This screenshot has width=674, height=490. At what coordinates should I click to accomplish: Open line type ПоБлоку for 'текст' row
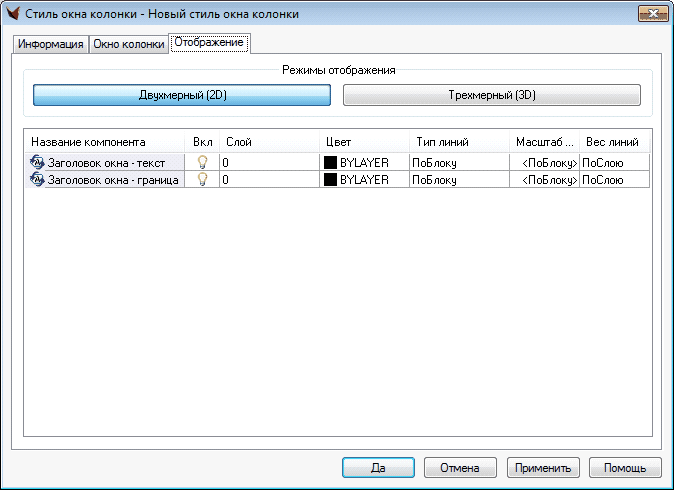[x=458, y=161]
